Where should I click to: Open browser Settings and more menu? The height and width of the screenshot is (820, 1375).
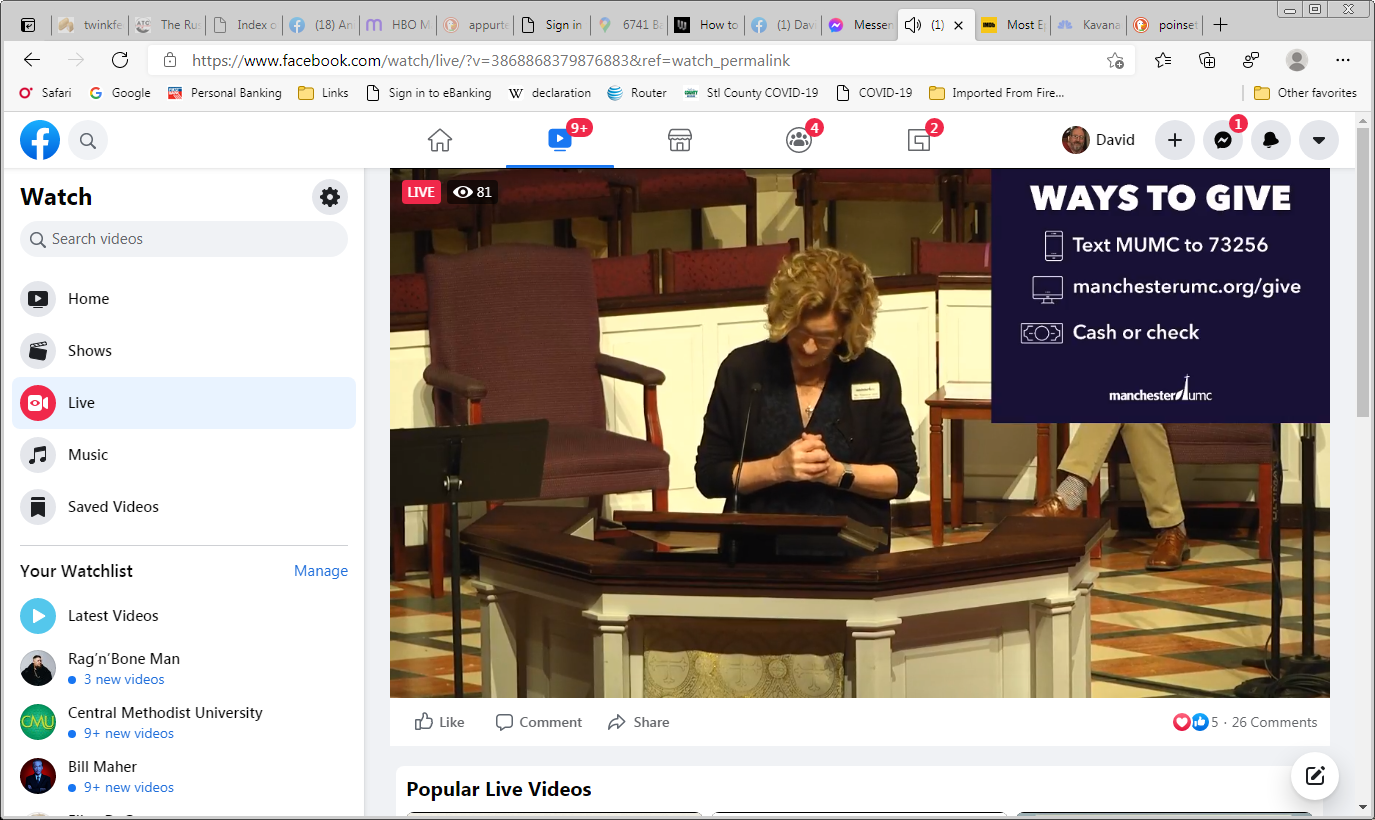[1343, 60]
